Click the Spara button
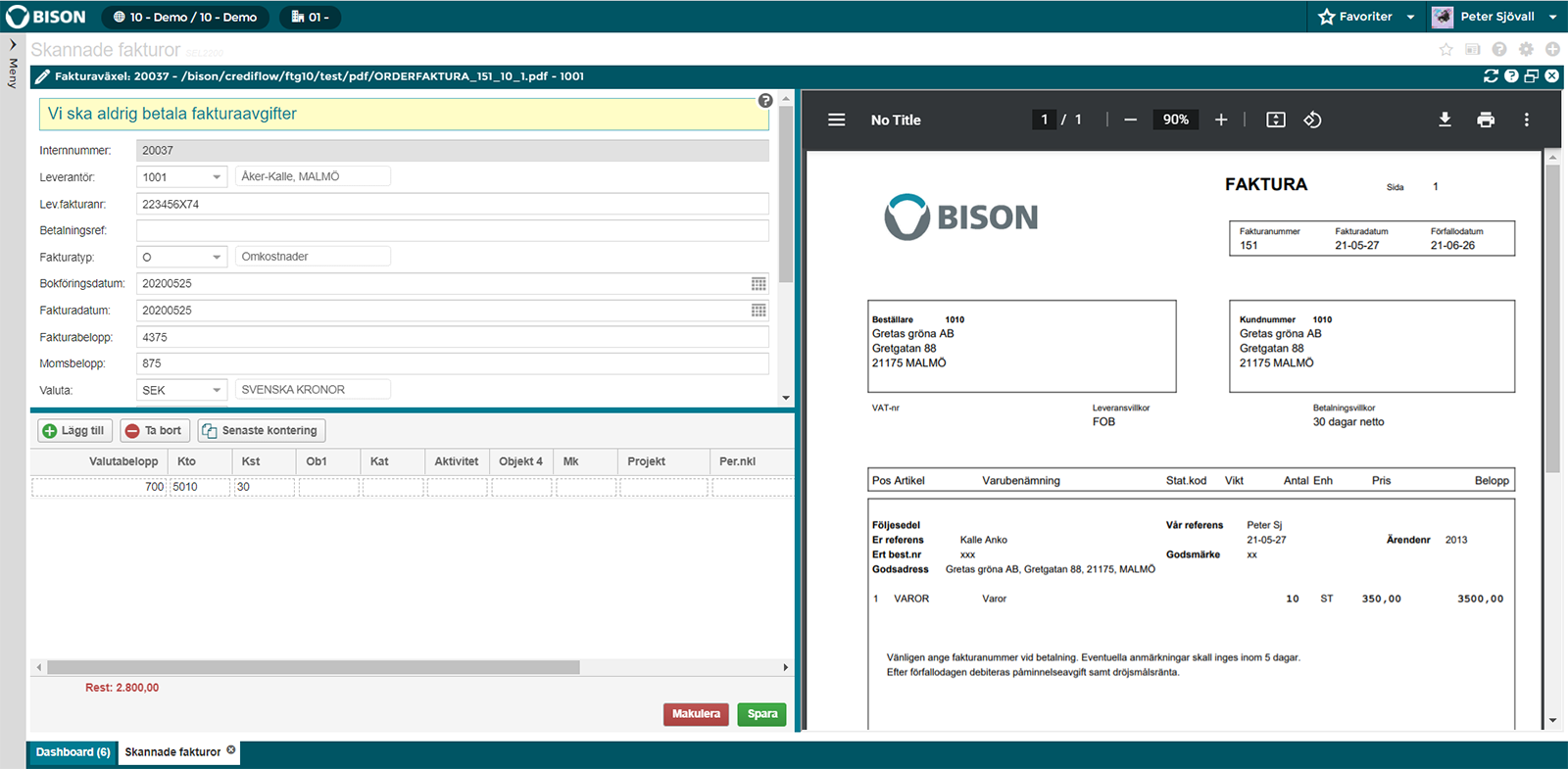 [x=762, y=714]
